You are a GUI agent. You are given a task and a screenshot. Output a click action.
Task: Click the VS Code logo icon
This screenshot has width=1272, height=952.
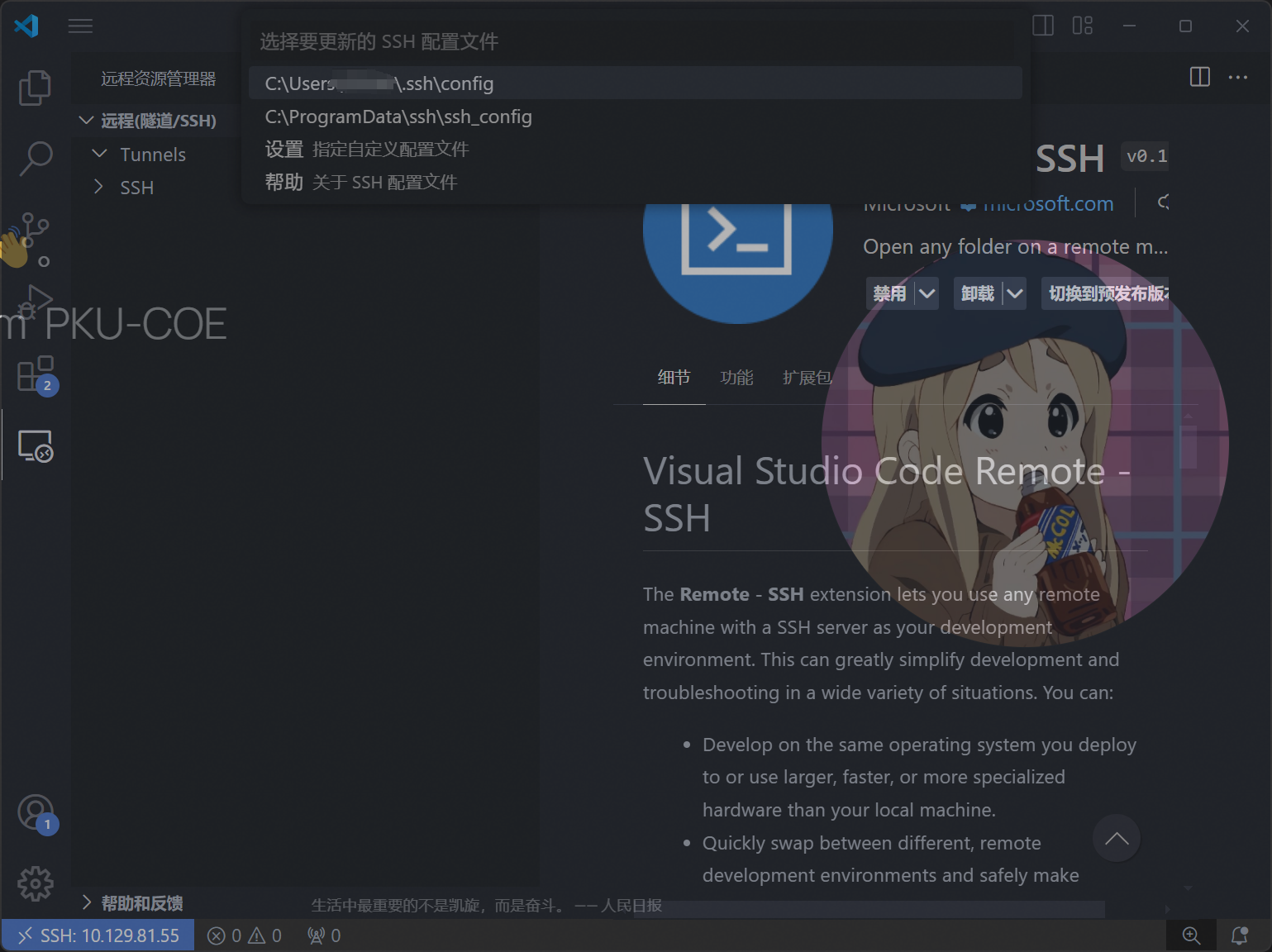tap(26, 26)
